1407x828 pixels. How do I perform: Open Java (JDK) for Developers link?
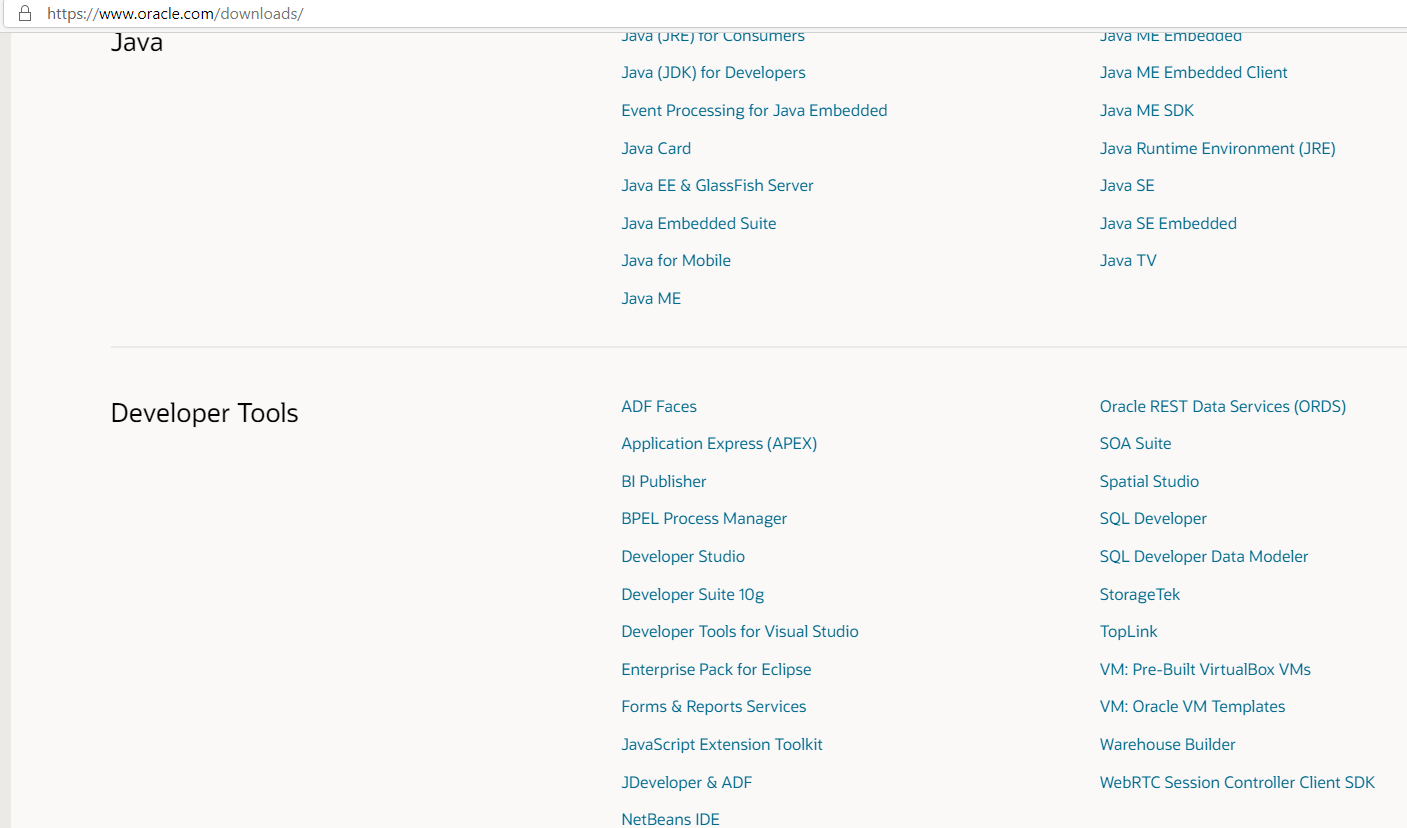713,73
